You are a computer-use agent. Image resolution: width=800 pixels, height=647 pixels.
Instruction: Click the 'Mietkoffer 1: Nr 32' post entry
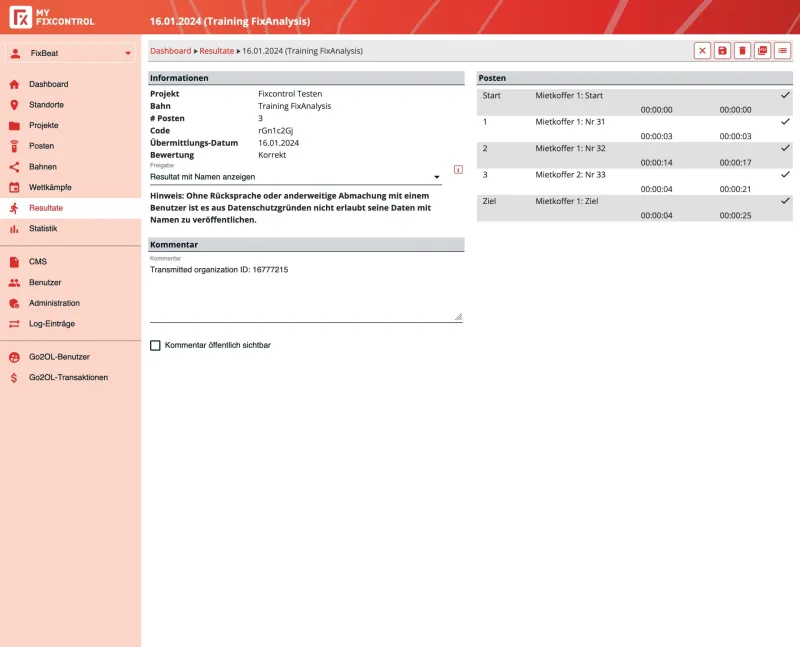570,148
